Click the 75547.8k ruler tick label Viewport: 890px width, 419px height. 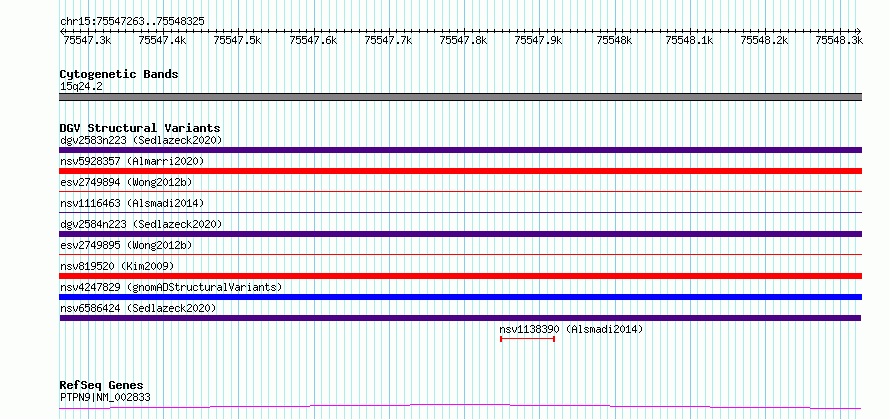(x=464, y=40)
